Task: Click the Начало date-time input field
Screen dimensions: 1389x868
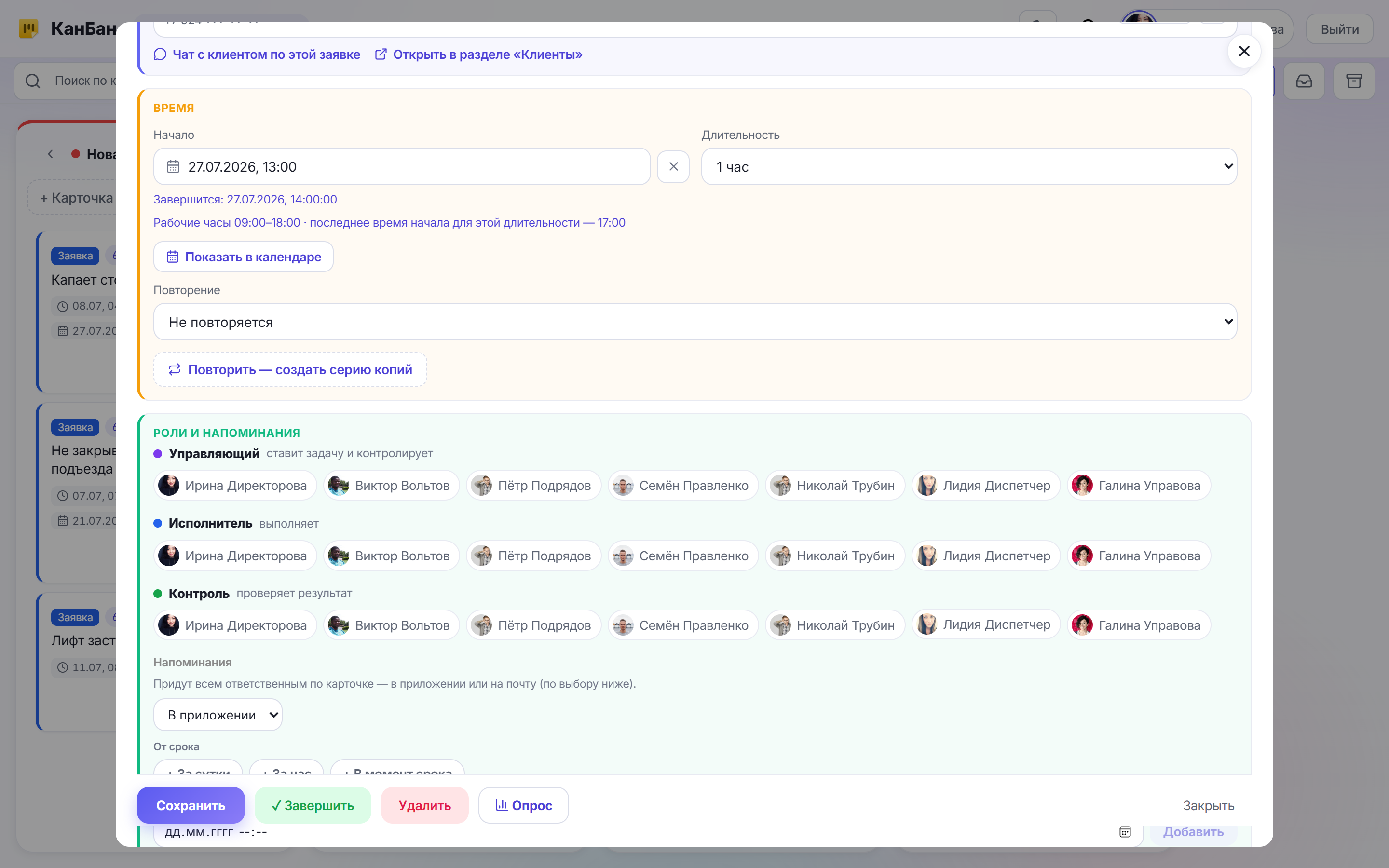Action: [x=402, y=166]
